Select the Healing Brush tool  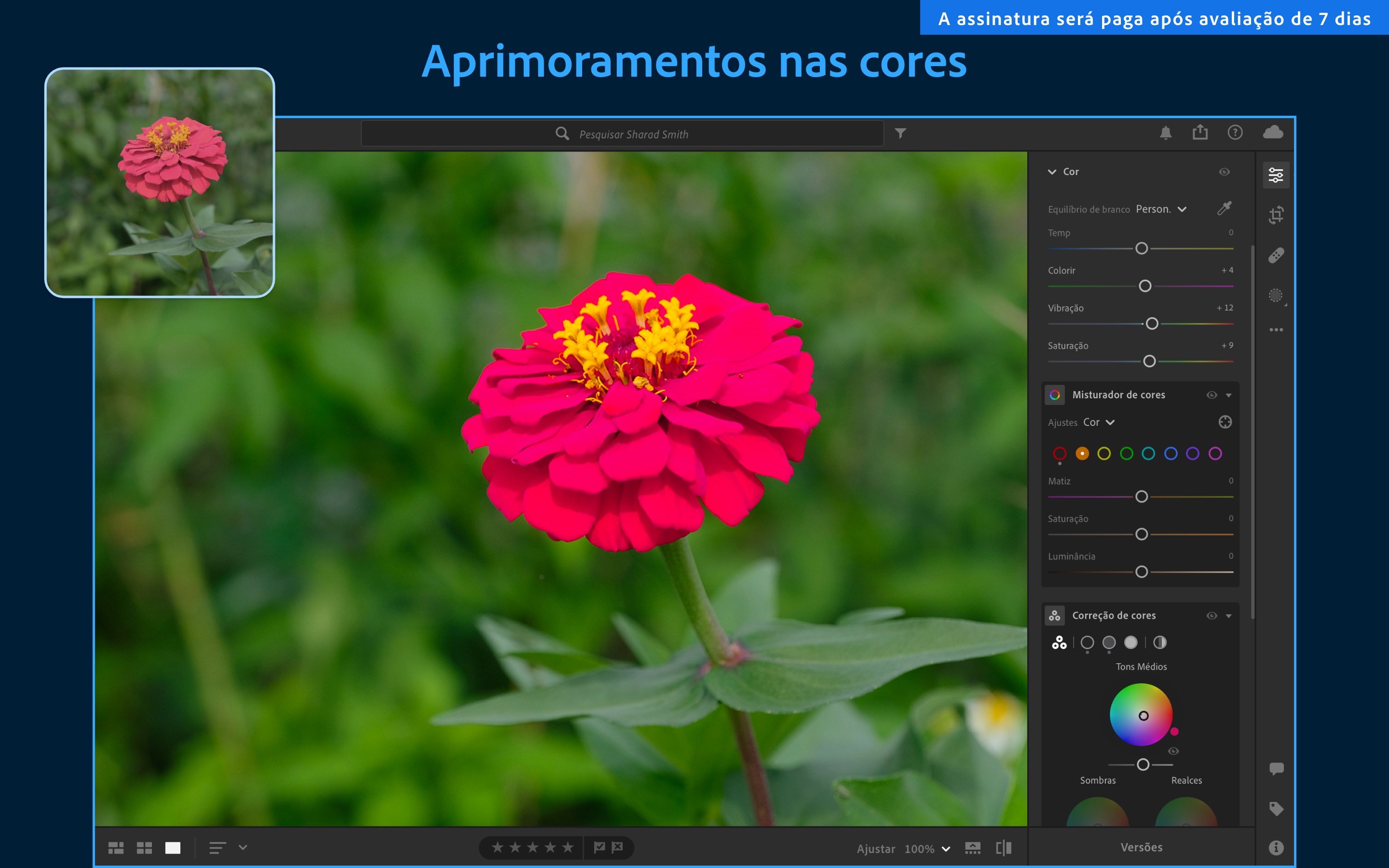pyautogui.click(x=1278, y=255)
